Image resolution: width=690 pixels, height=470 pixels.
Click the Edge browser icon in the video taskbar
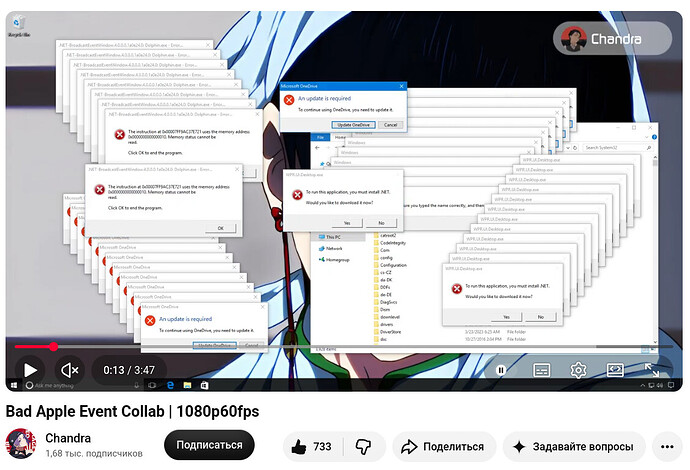pos(170,385)
